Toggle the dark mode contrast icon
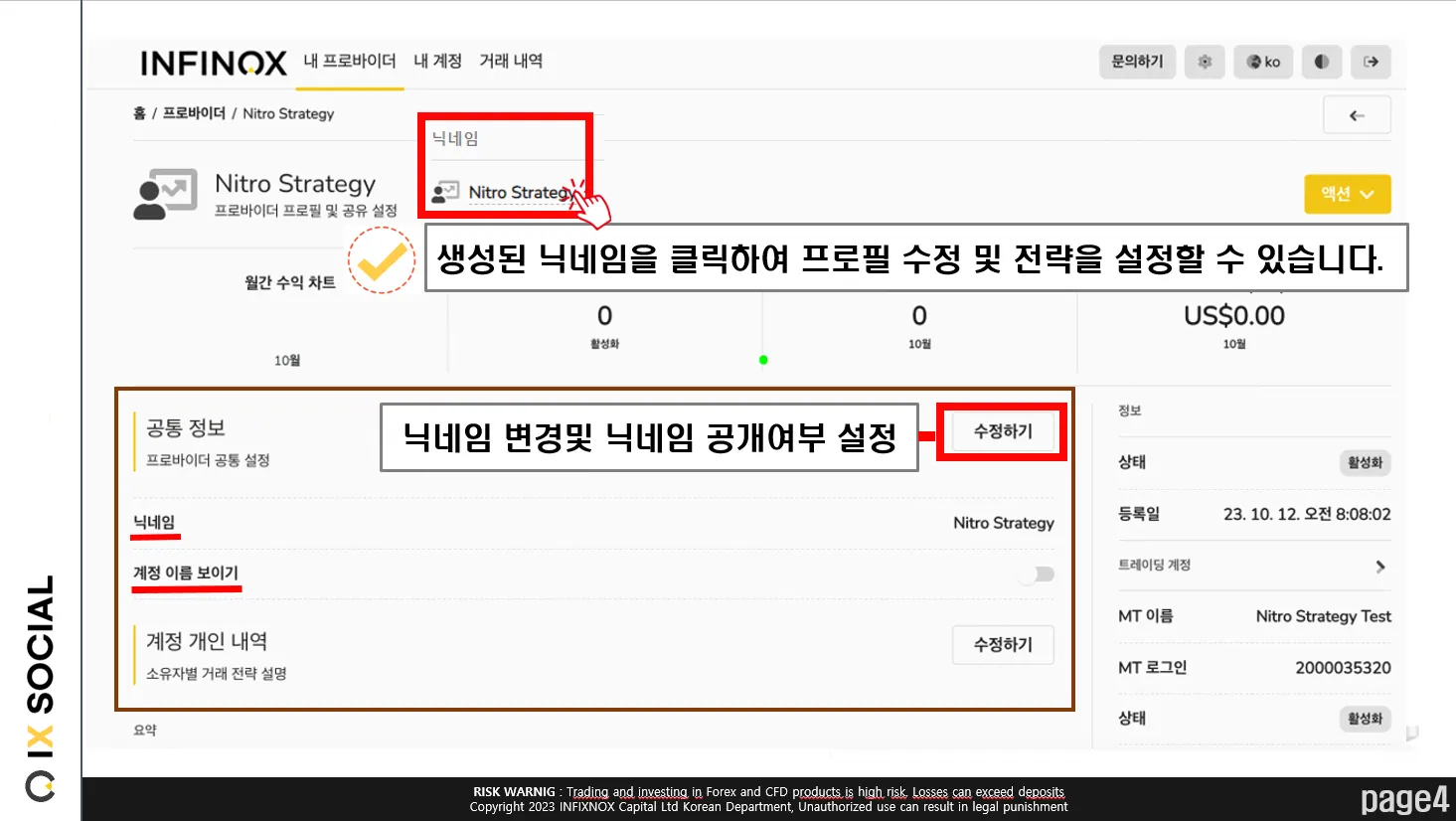 tap(1321, 62)
